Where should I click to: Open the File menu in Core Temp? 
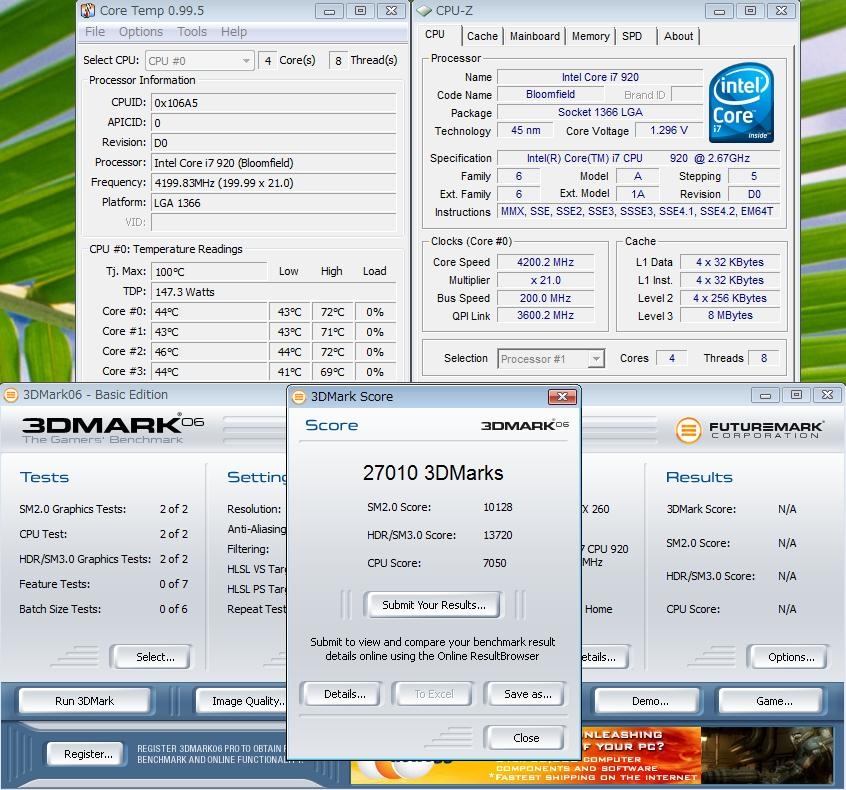[x=95, y=32]
